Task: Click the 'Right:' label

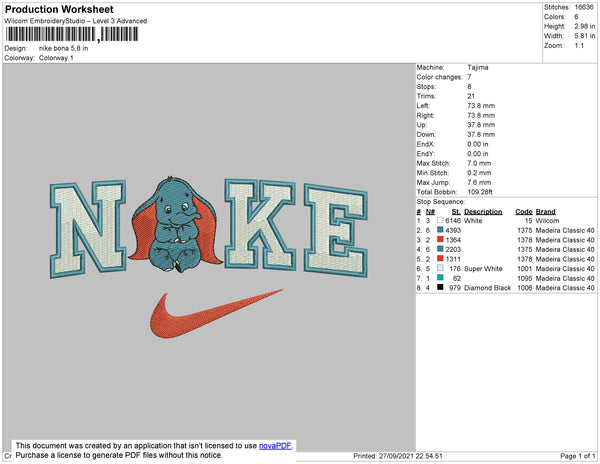Action: tap(425, 115)
